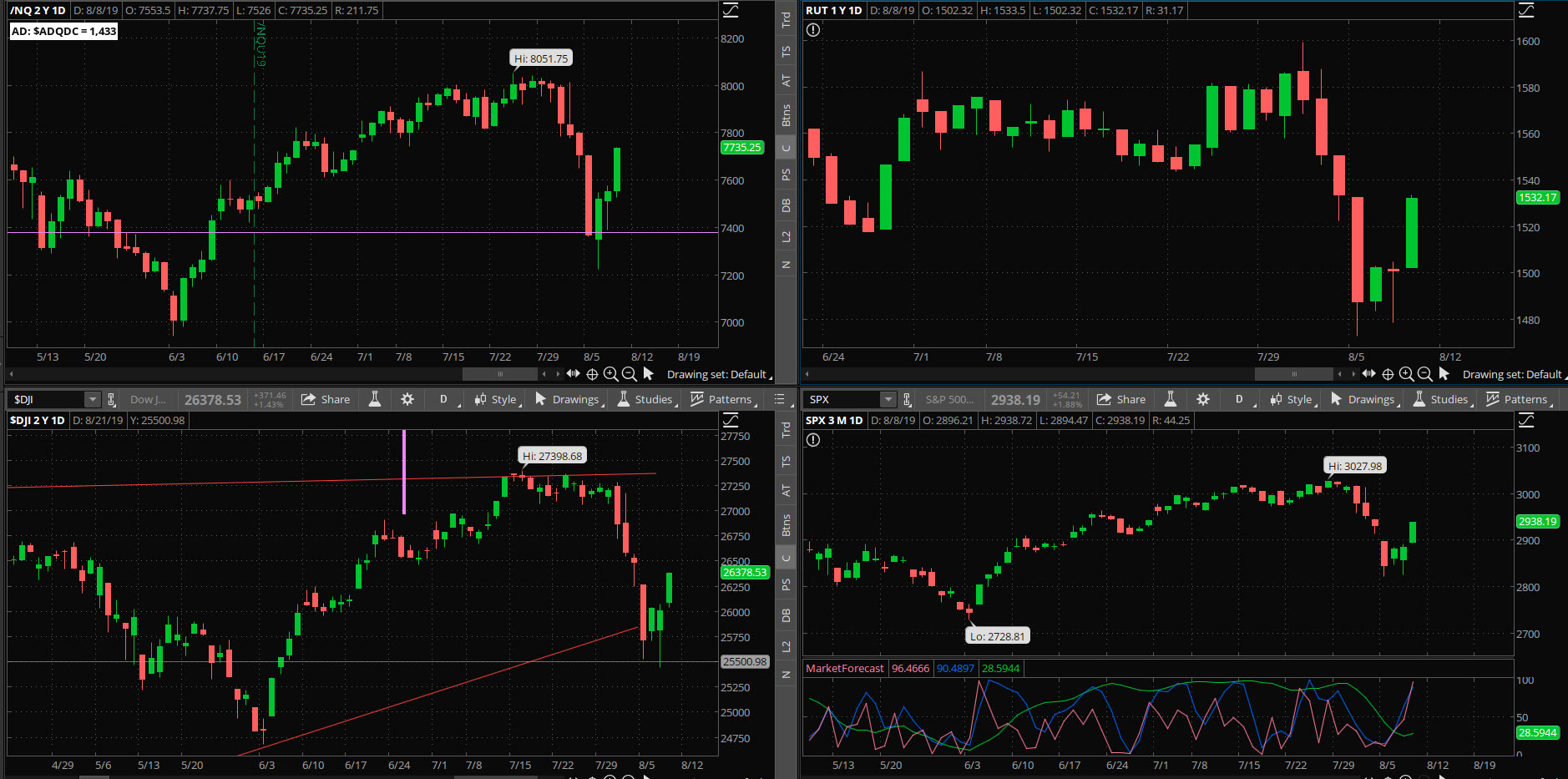
Task: Select crosshair pan tool under /NQ chart
Action: pos(592,374)
